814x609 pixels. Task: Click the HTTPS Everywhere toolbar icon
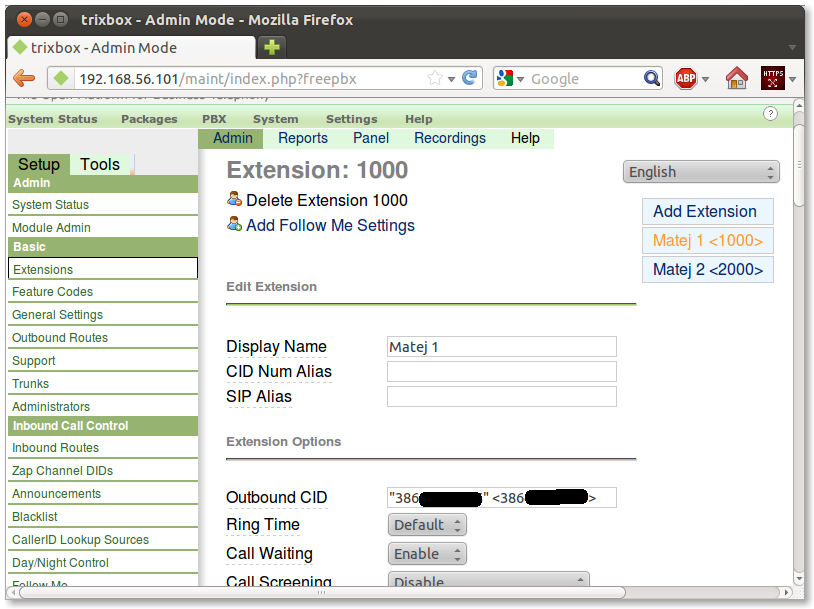(773, 78)
